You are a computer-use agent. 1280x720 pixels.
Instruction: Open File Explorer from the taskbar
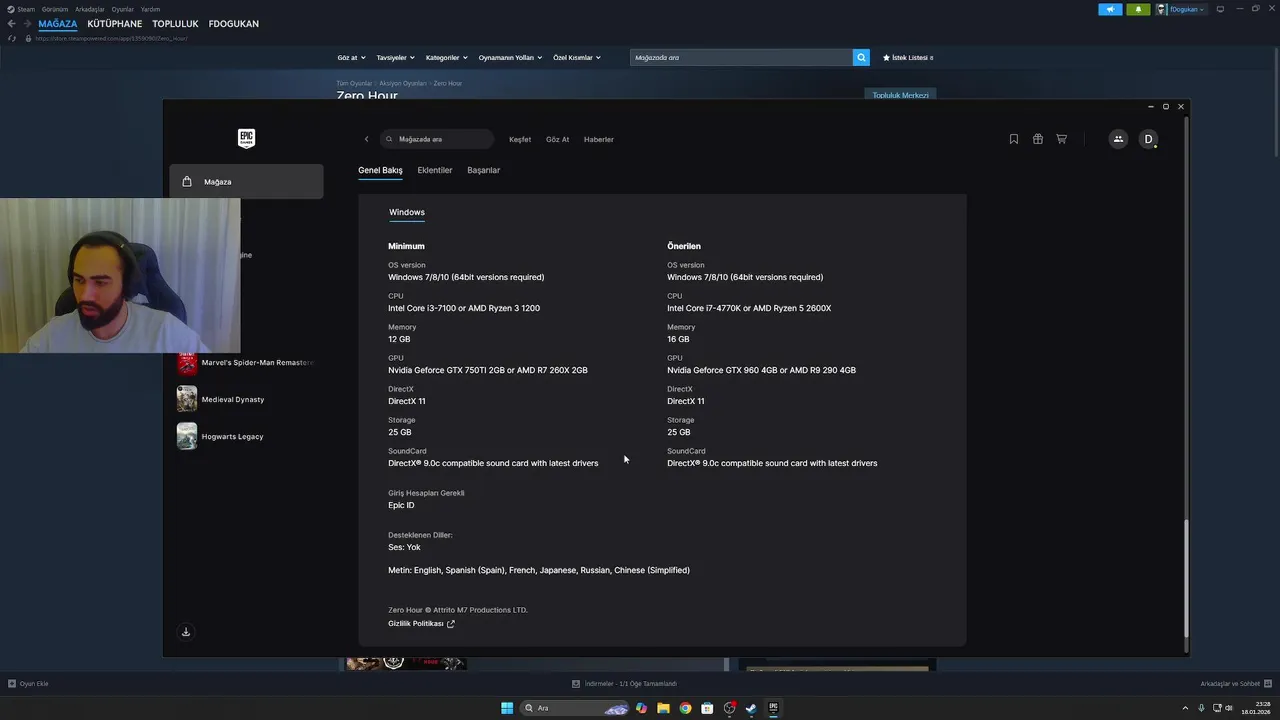tap(663, 708)
